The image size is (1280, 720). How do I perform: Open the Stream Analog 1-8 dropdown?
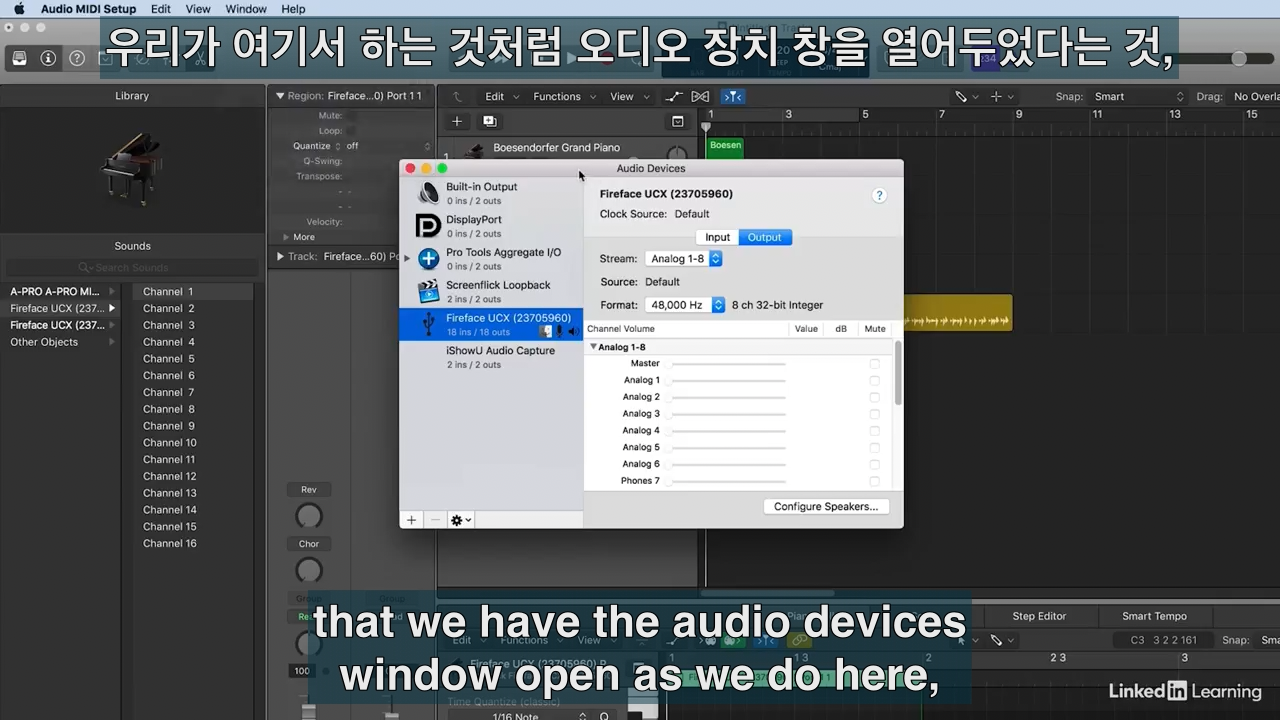[x=684, y=259]
